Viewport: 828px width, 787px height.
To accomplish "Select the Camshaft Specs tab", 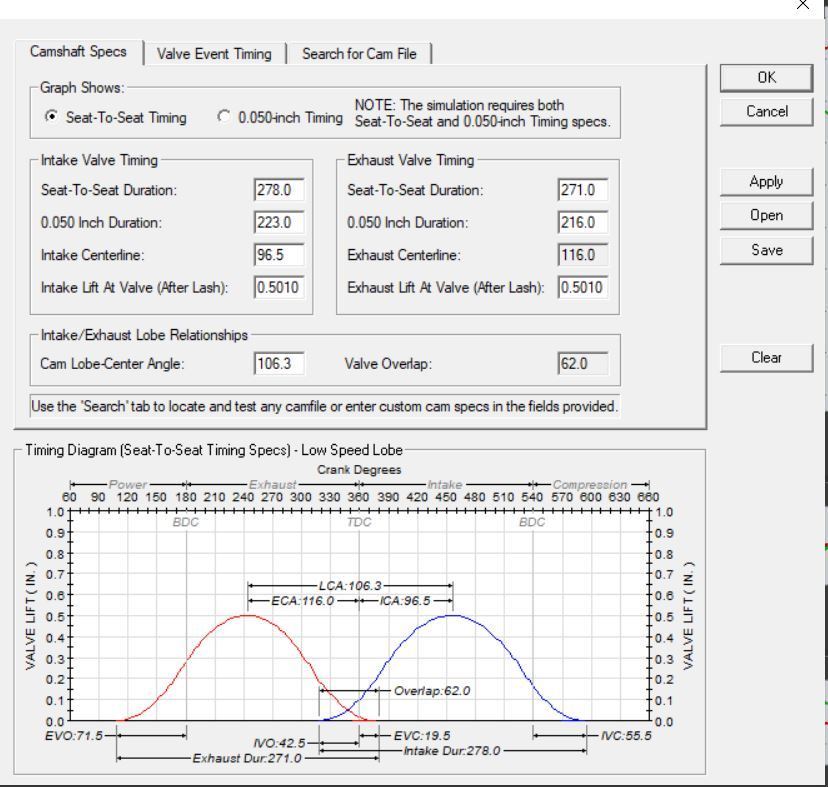I will (78, 53).
